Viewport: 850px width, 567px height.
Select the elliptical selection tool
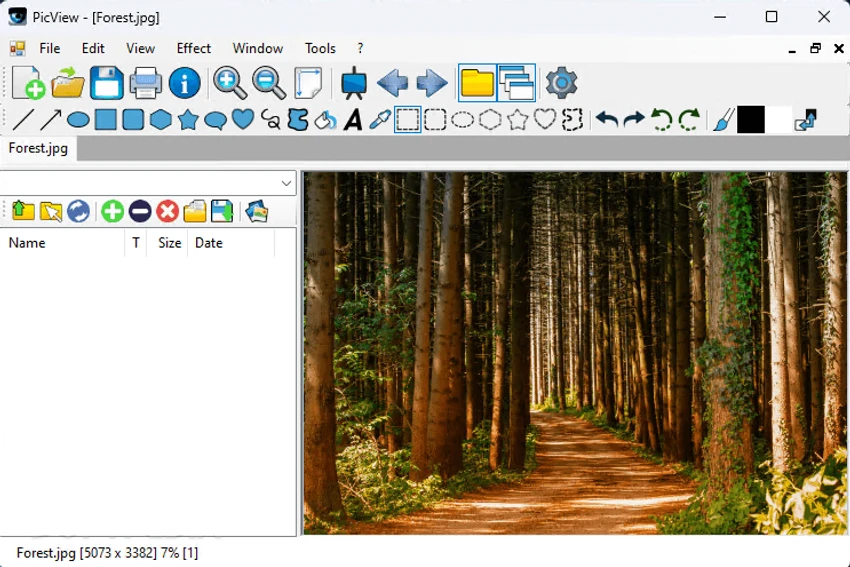(x=462, y=120)
